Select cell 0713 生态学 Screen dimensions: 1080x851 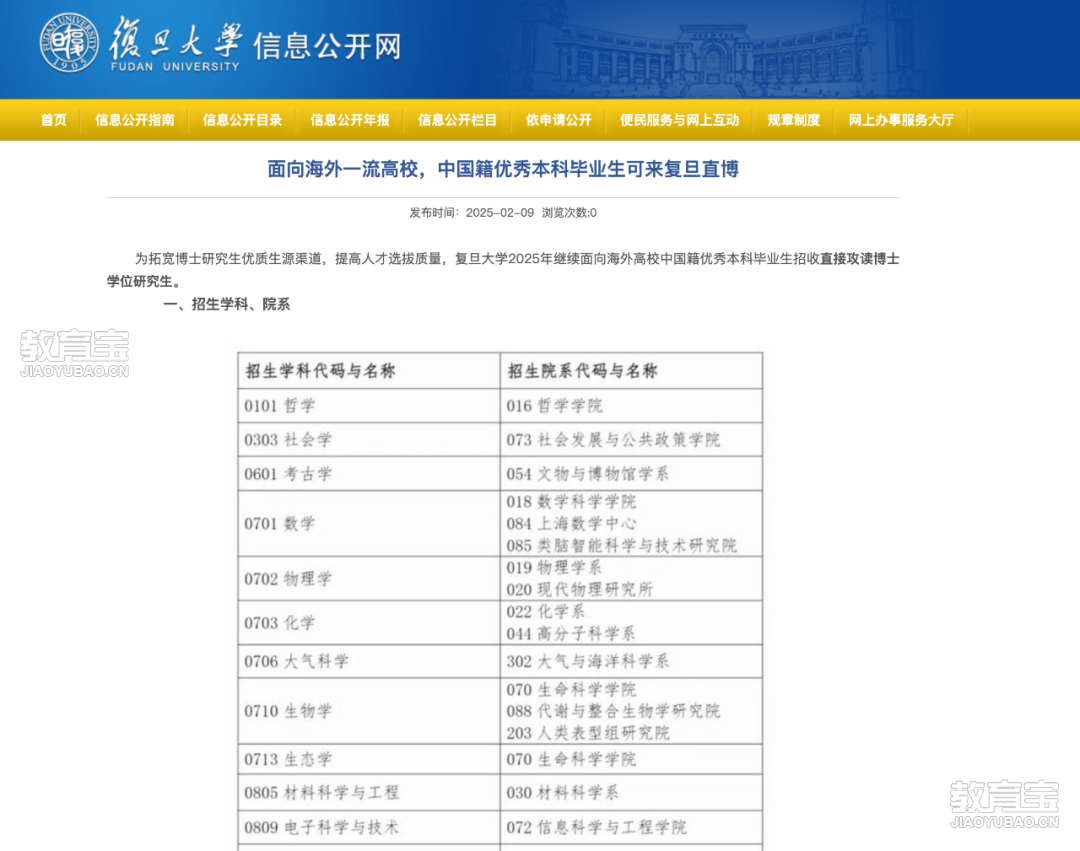pos(368,759)
